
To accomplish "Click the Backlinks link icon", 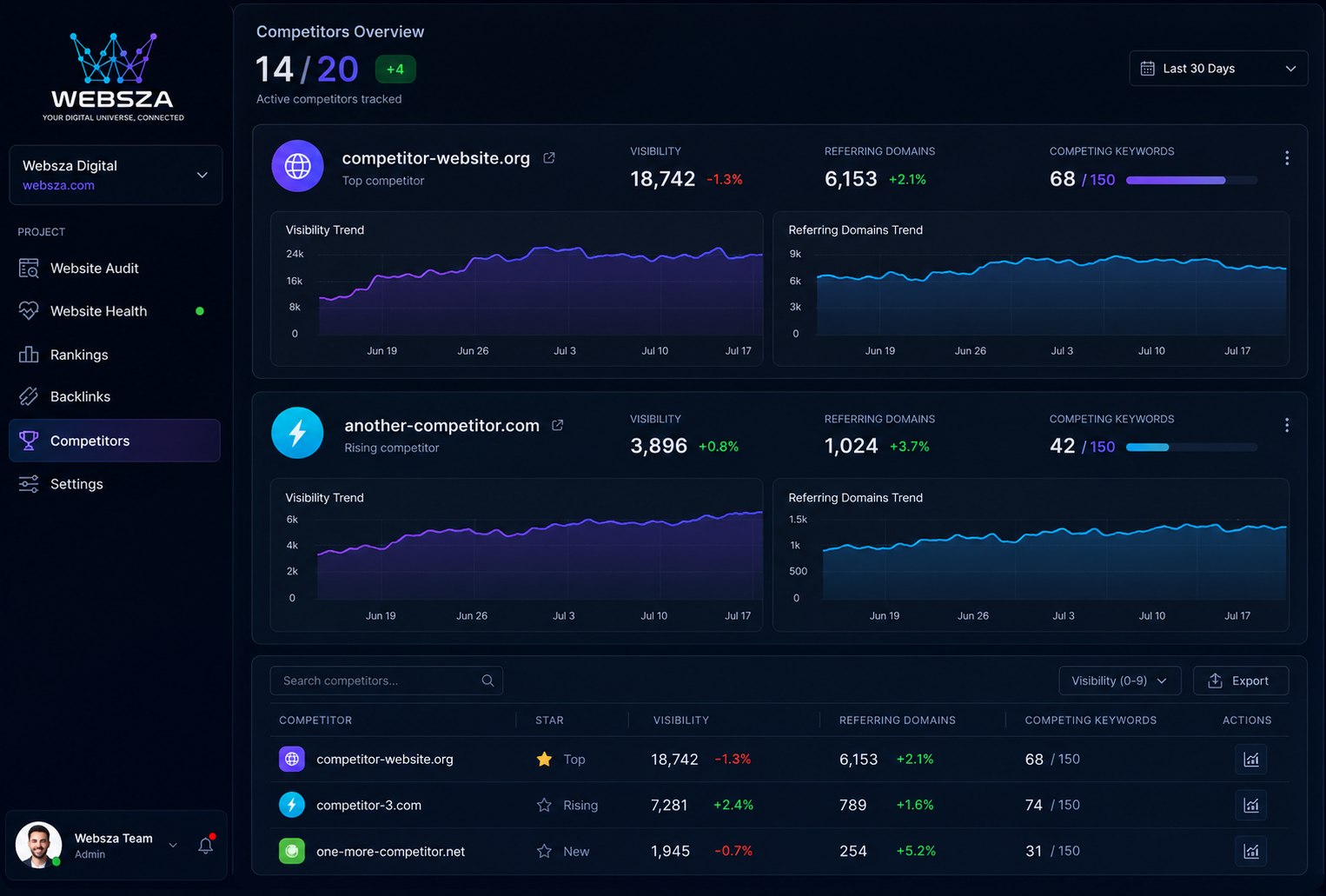I will pos(29,396).
